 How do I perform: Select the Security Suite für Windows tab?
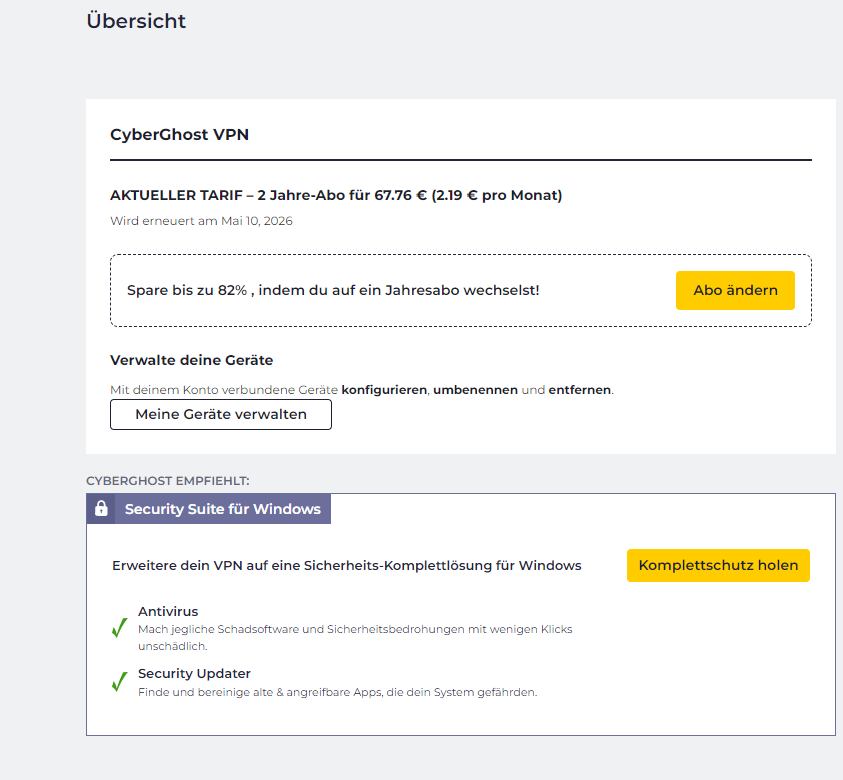(209, 509)
